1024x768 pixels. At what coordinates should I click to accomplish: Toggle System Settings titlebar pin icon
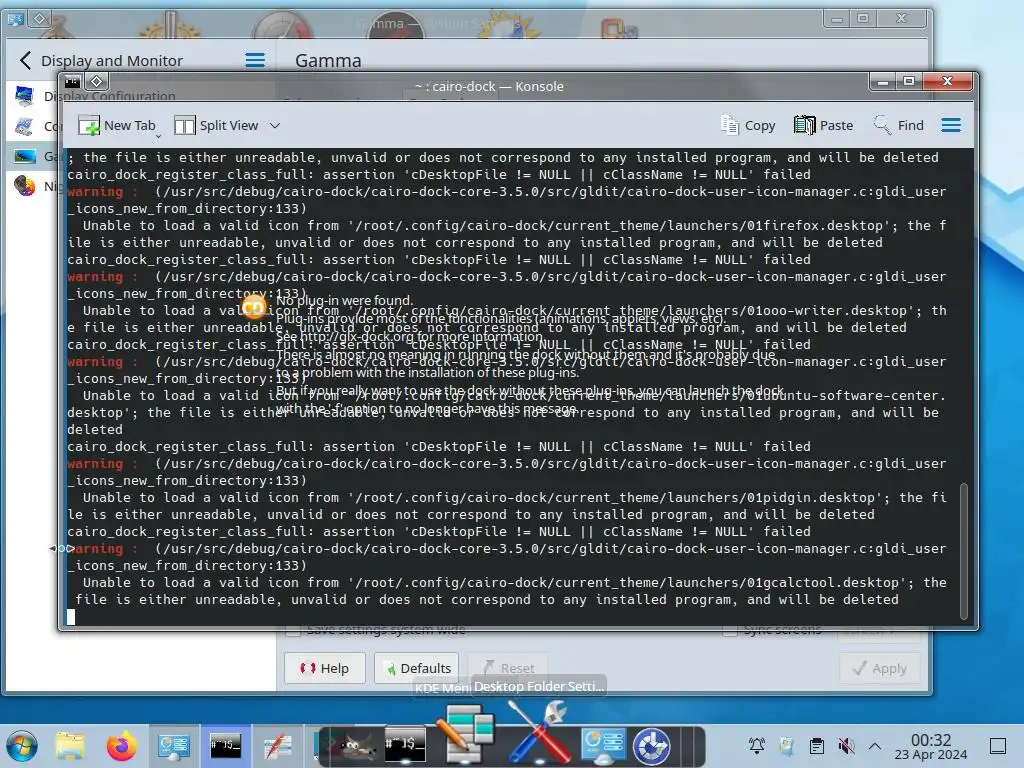[x=40, y=19]
